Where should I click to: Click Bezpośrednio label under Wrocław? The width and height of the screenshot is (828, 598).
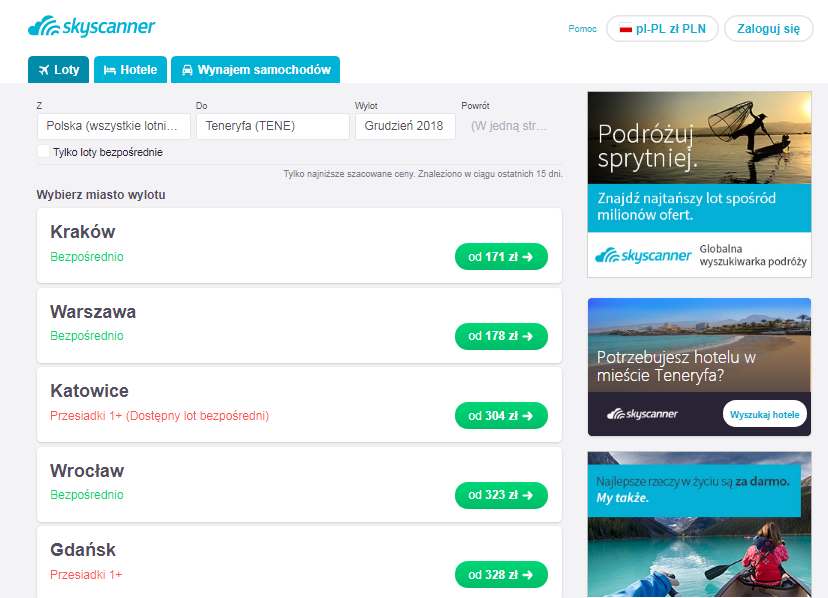pos(87,495)
